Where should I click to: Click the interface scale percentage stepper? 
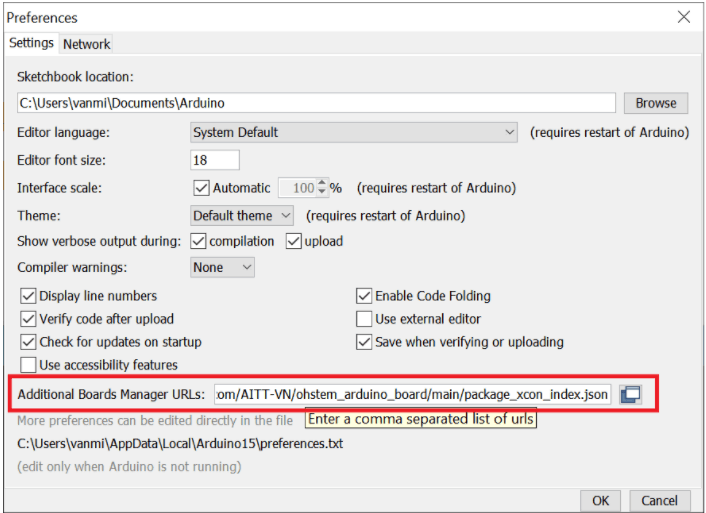click(x=322, y=188)
